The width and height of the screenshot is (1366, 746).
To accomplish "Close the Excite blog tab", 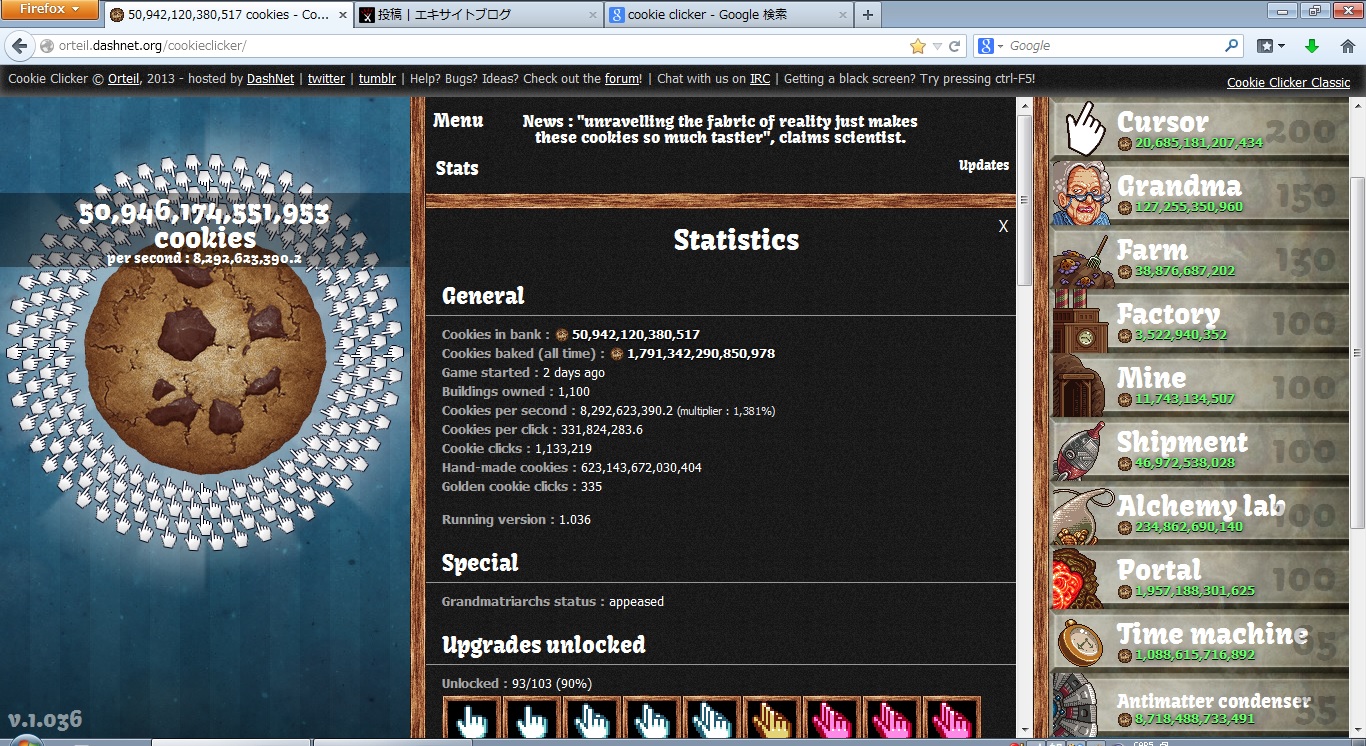I will pyautogui.click(x=592, y=15).
